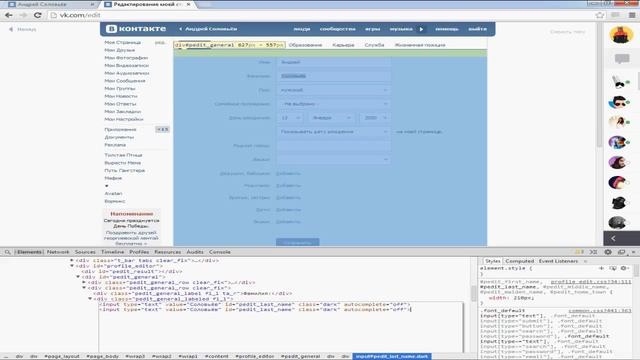
Task: Open Мои Друзья in left menu
Action: pos(120,50)
